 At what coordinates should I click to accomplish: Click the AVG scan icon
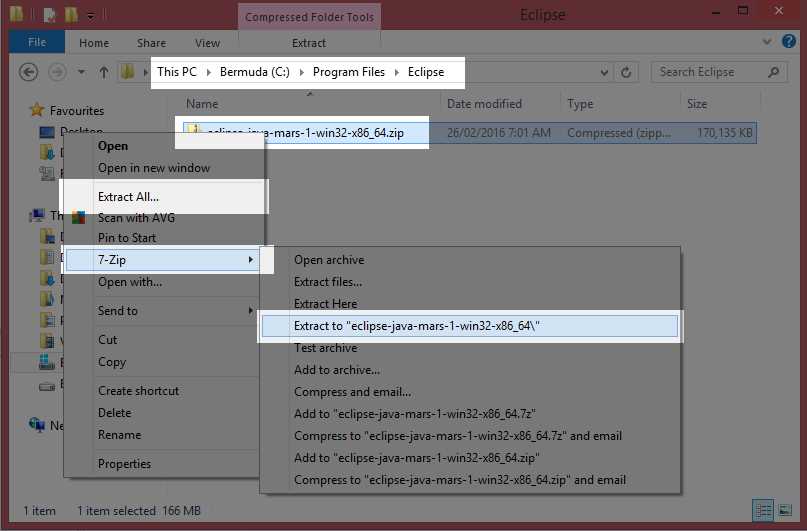79,217
